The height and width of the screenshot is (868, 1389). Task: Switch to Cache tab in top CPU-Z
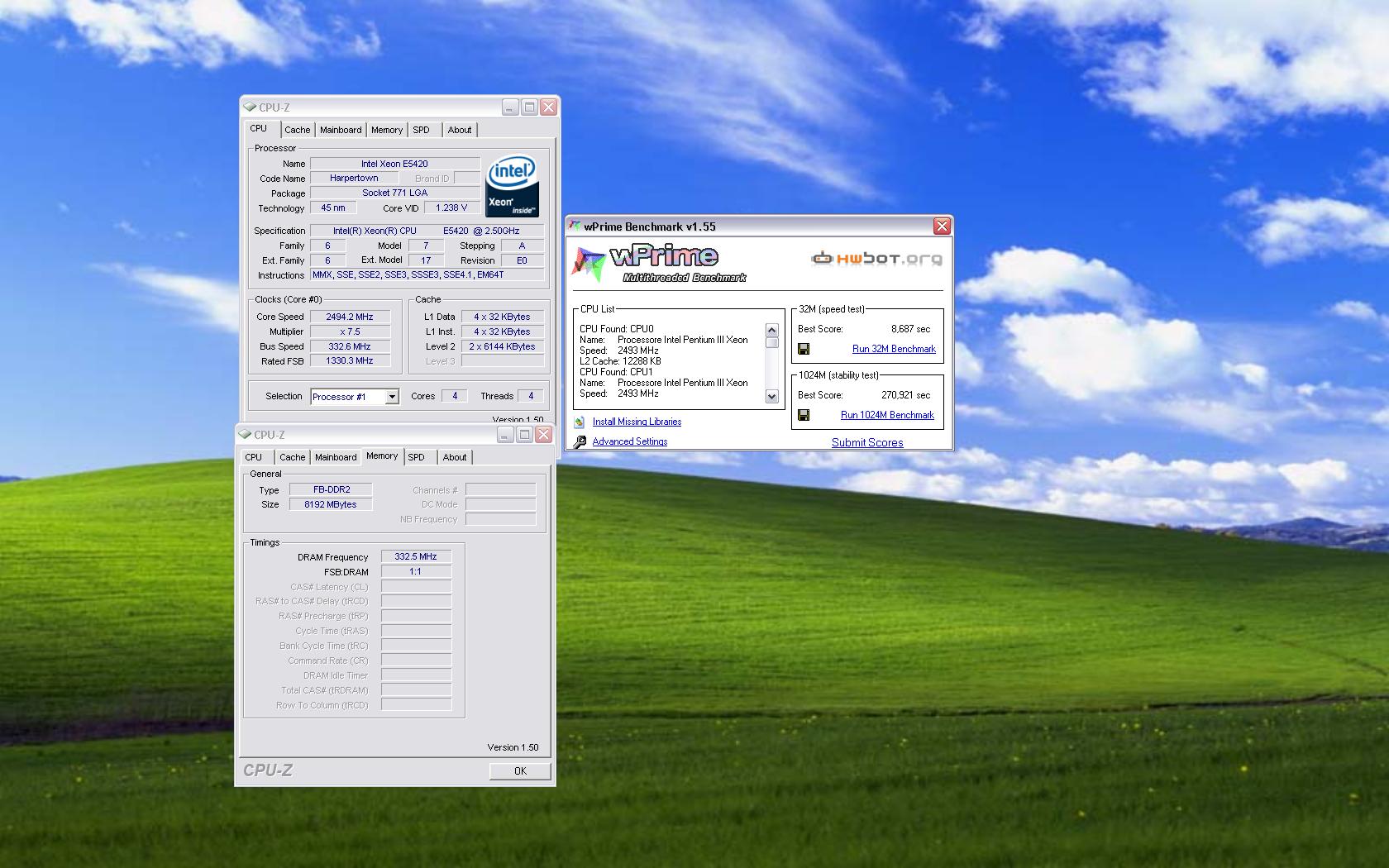coord(297,130)
